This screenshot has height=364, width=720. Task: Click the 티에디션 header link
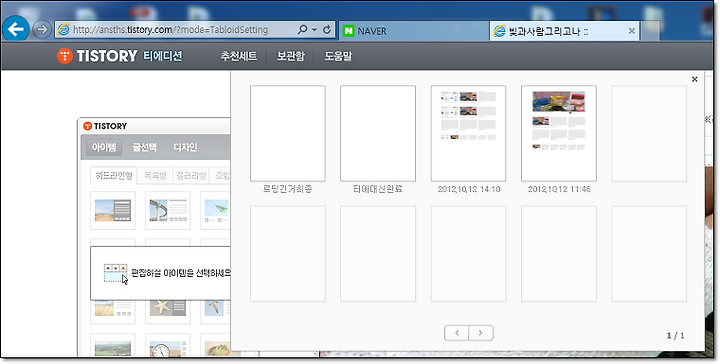[163, 56]
